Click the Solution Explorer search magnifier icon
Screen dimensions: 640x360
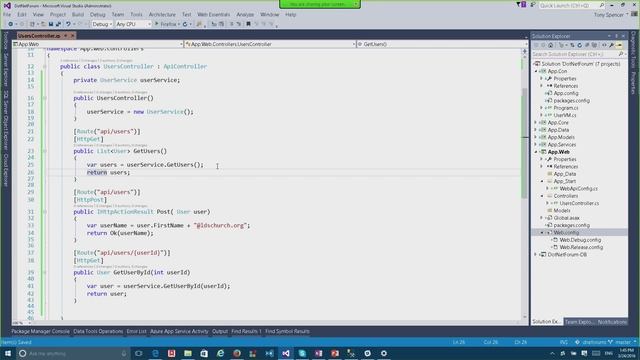pos(620,54)
